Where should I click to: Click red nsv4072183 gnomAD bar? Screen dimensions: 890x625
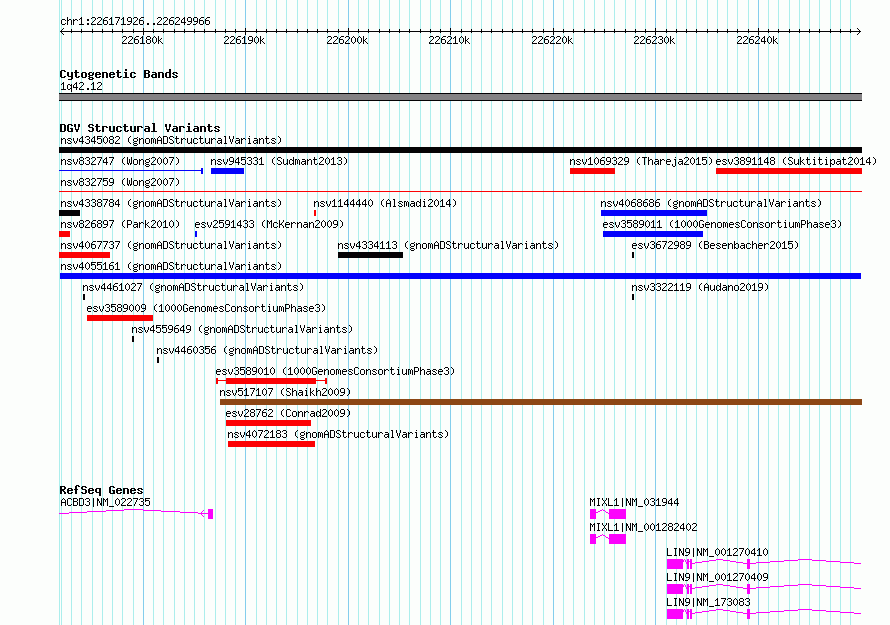coord(271,444)
